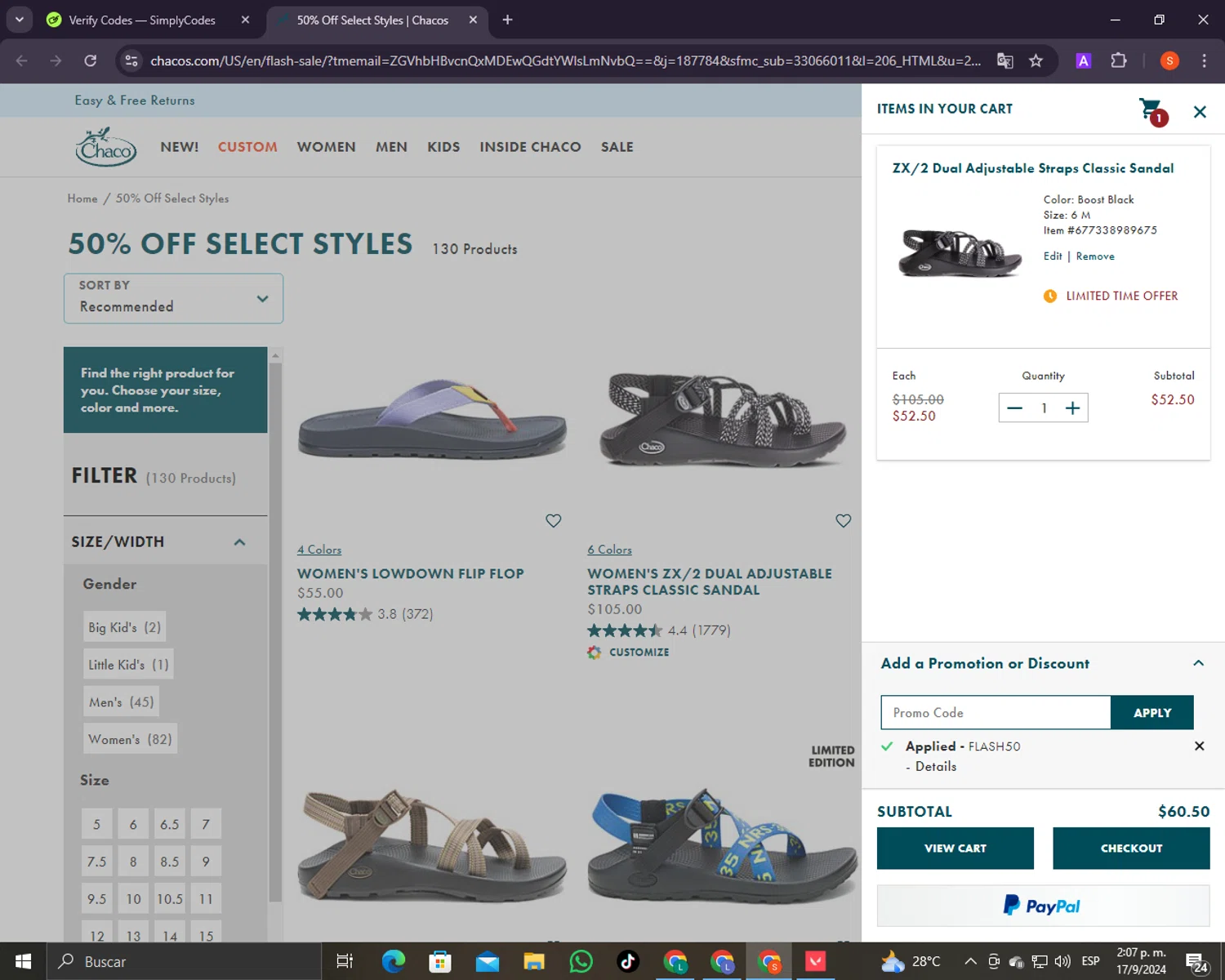1225x980 pixels.
Task: Open Task View in taskbar
Action: click(x=345, y=961)
